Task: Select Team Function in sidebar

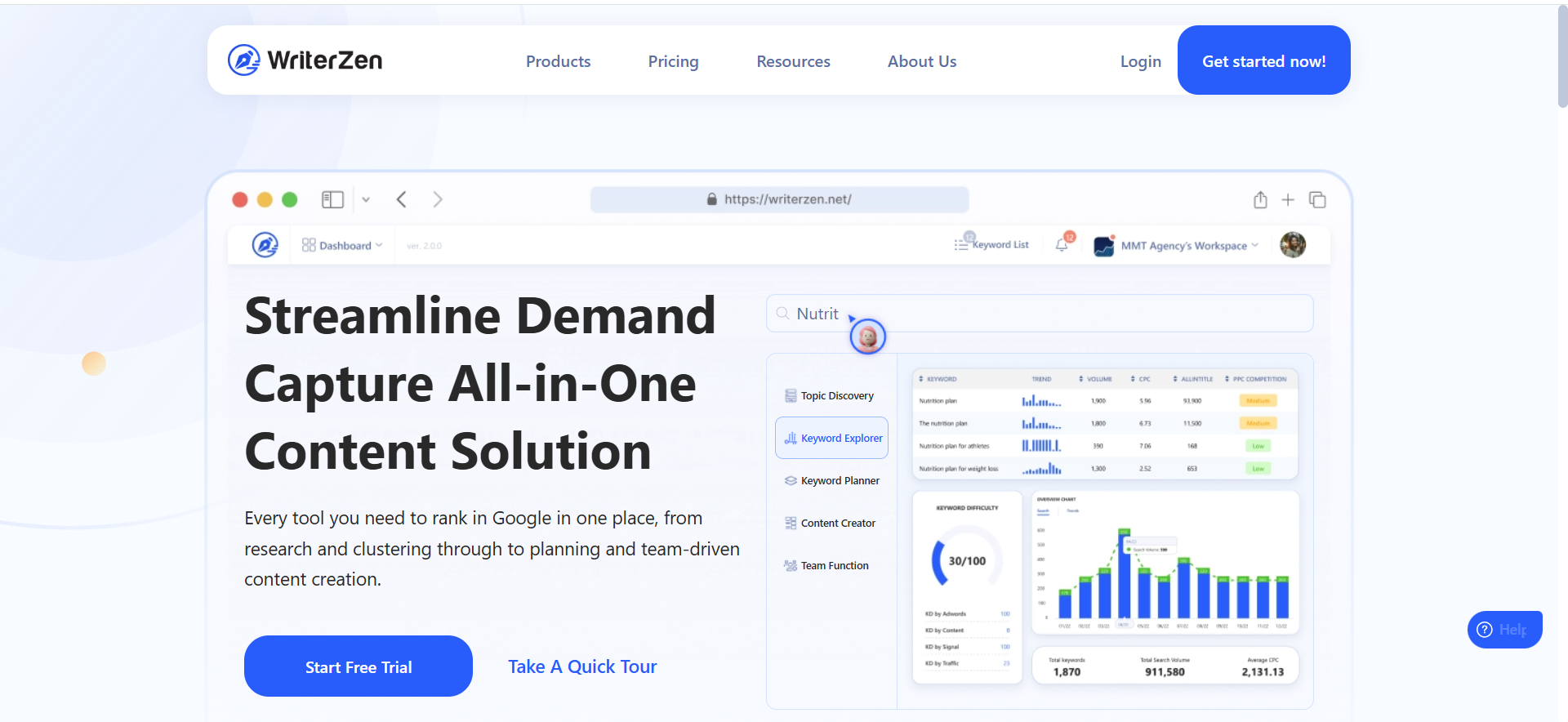Action: [826, 565]
